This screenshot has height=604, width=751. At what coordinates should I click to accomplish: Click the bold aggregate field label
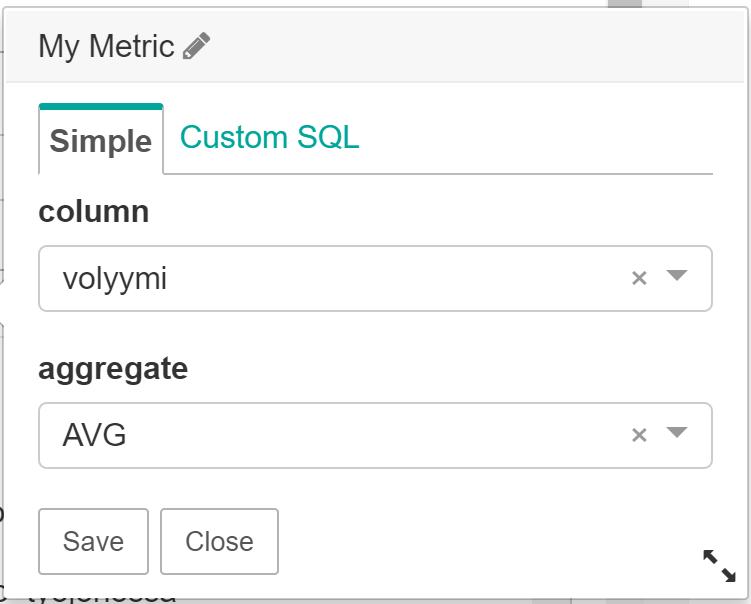click(113, 368)
